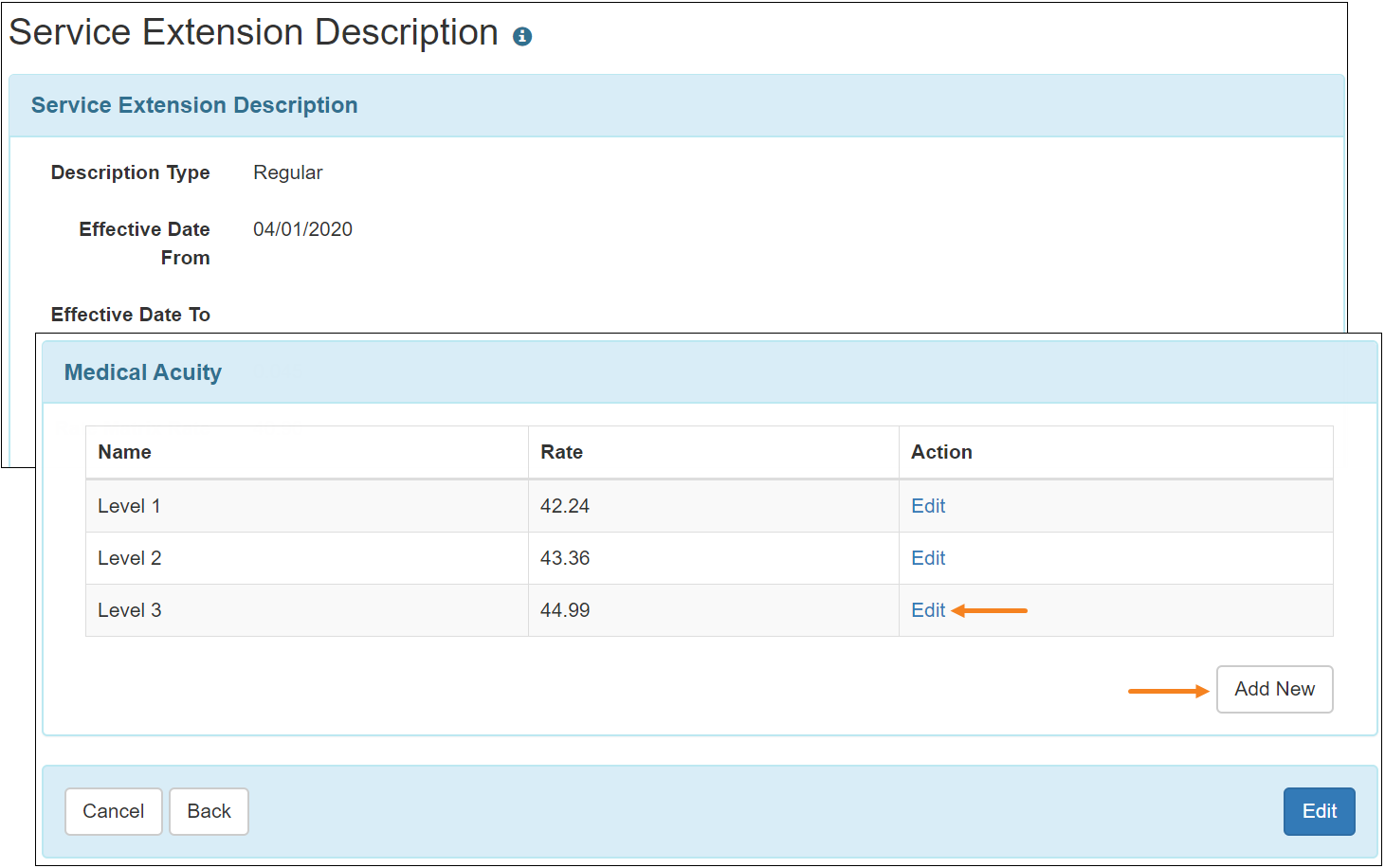Click the Cancel button
This screenshot has height=868, width=1385.
pos(114,811)
